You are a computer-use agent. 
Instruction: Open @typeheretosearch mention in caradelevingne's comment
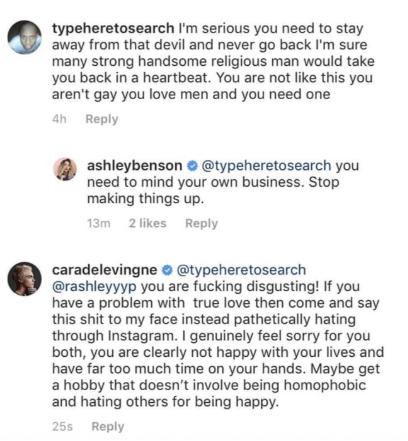241,270
